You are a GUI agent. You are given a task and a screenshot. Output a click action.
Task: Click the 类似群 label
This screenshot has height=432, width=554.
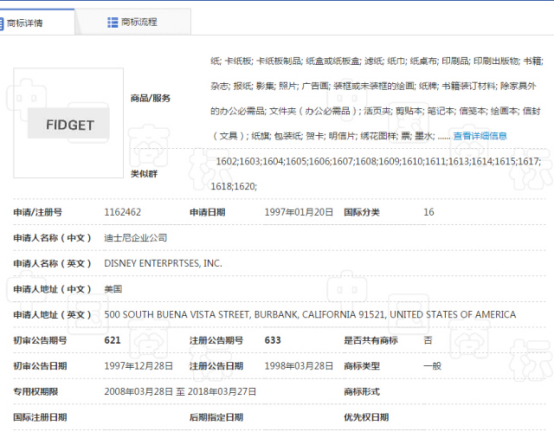[144, 174]
